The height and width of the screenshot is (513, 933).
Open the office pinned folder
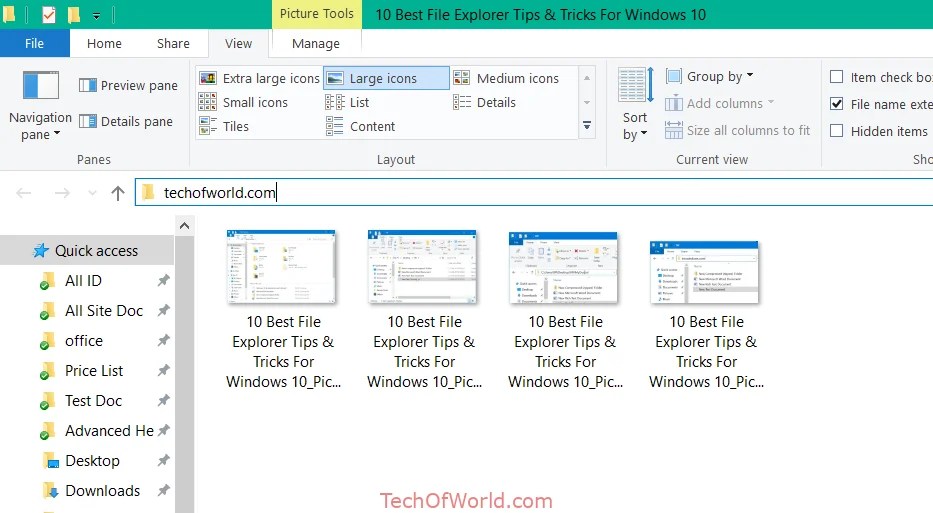click(x=84, y=341)
